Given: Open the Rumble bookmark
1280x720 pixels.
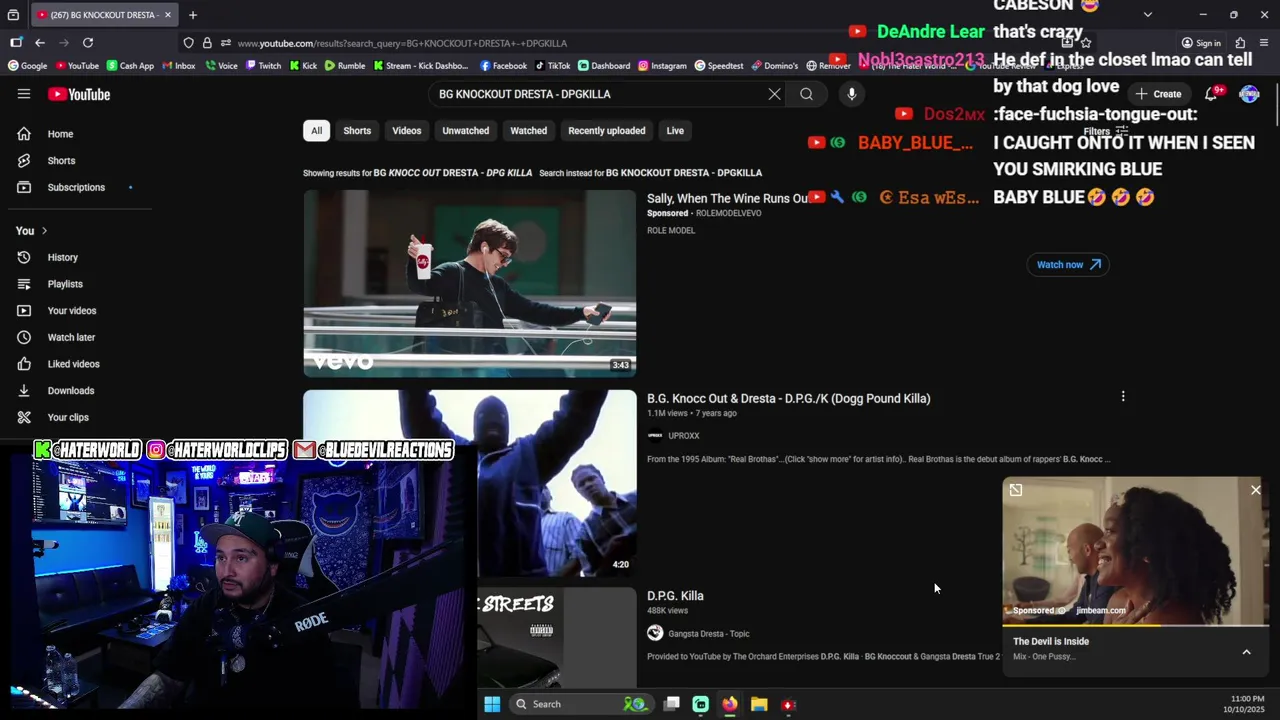Looking at the screenshot, I should pos(345,66).
